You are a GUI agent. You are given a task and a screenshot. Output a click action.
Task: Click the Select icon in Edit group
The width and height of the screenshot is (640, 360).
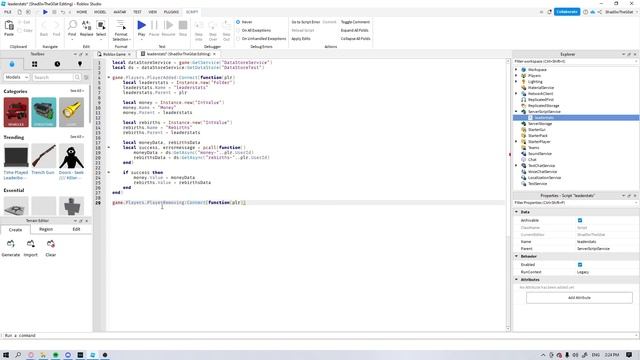click(101, 25)
